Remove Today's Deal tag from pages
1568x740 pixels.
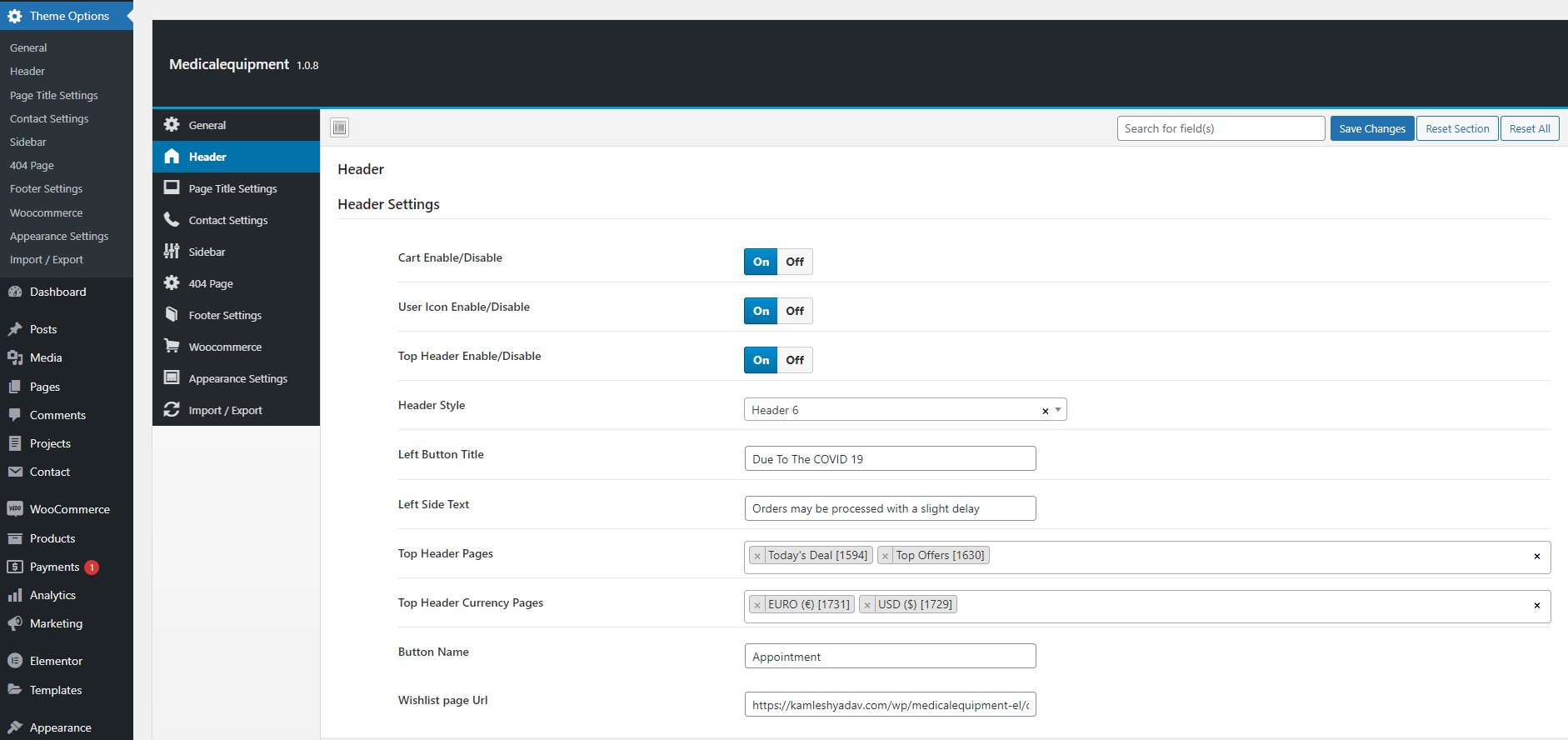[x=757, y=556]
